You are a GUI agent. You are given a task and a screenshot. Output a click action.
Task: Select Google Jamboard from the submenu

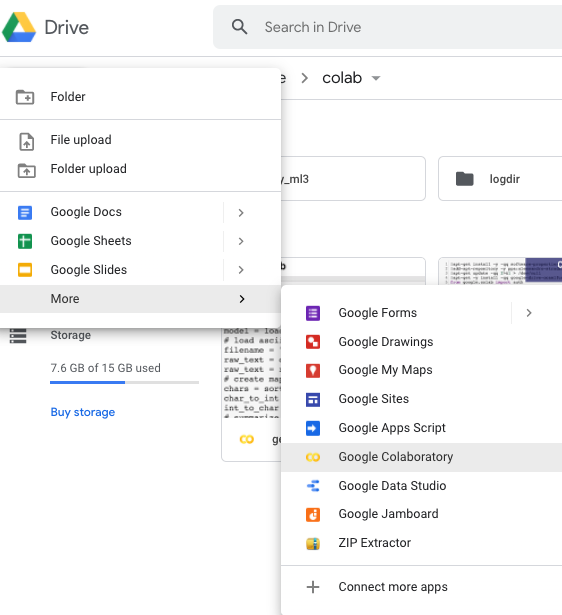click(x=422, y=514)
